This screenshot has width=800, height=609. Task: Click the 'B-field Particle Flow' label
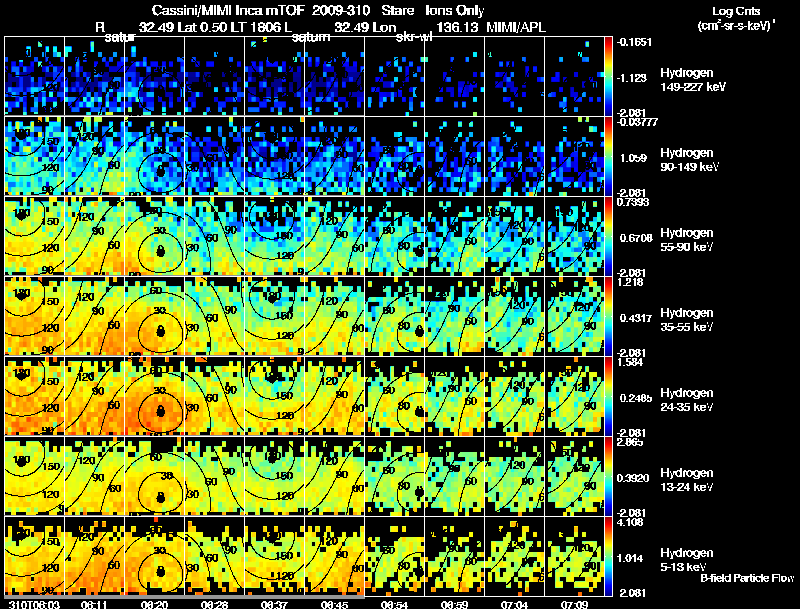pos(747,578)
